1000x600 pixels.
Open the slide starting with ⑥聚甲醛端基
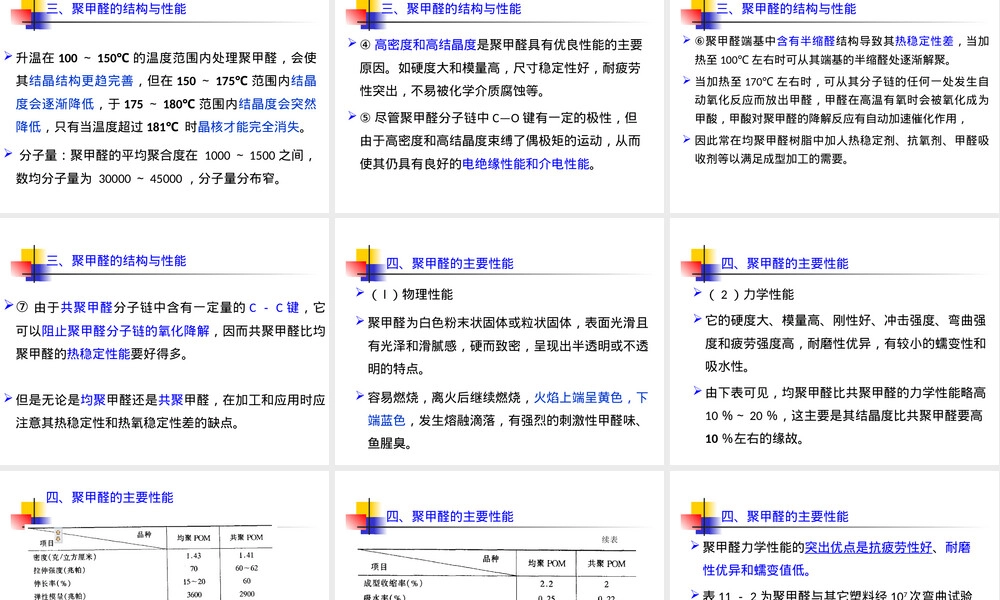(834, 106)
